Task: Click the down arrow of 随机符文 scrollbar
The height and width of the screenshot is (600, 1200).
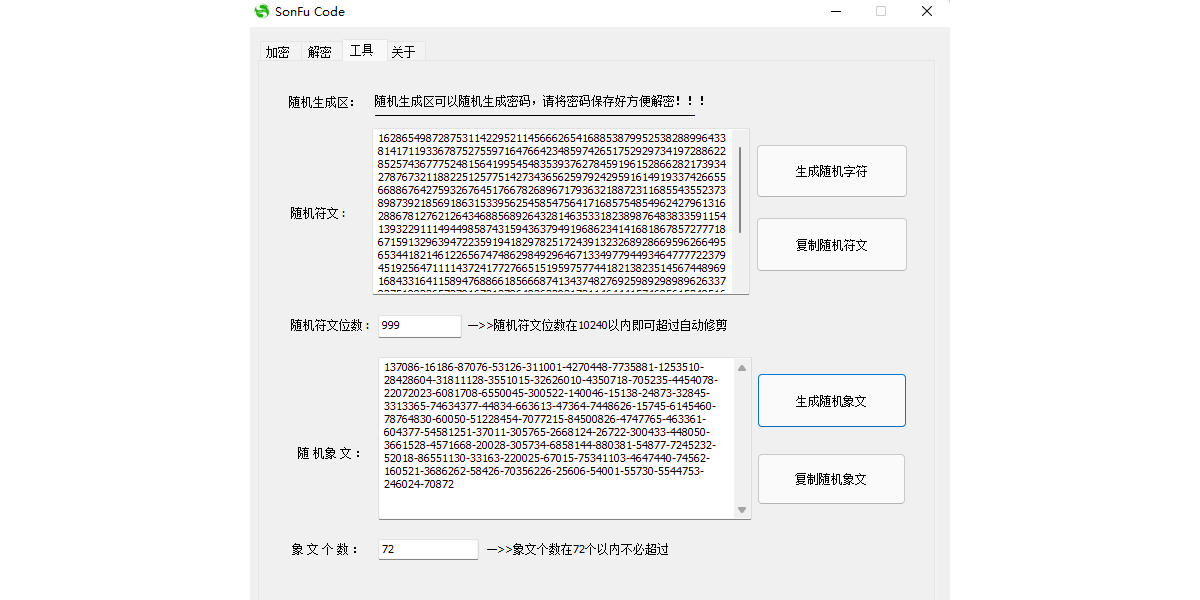Action: pos(742,287)
